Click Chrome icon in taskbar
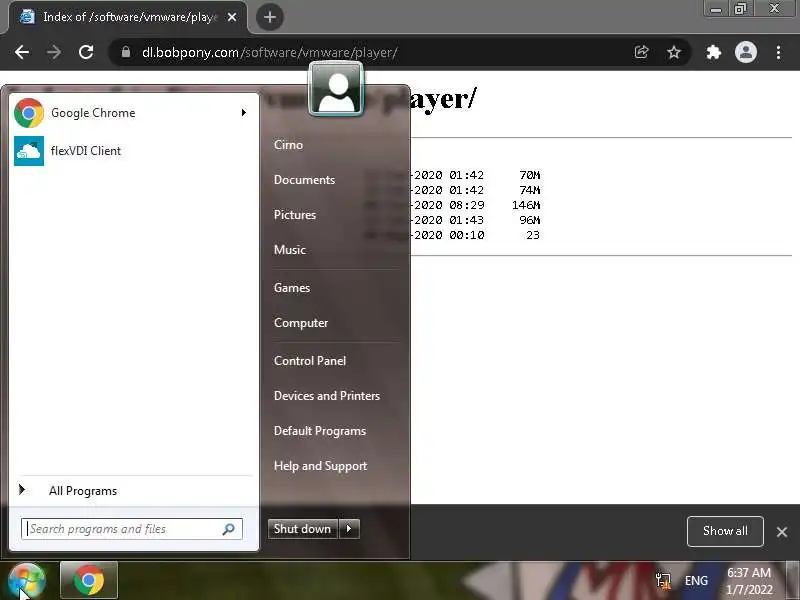Viewport: 800px width, 600px height. click(89, 581)
